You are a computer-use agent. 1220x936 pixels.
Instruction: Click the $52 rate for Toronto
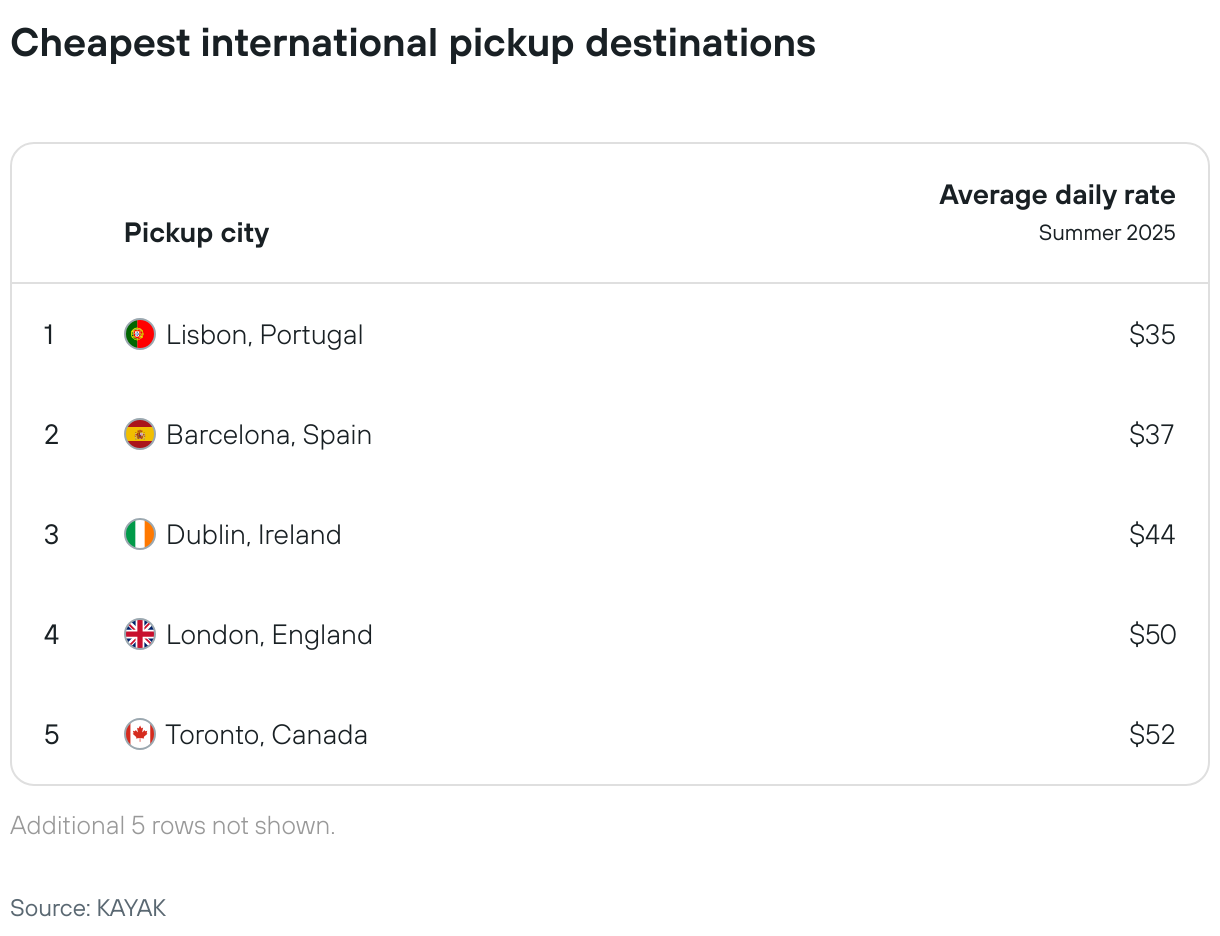[1152, 734]
